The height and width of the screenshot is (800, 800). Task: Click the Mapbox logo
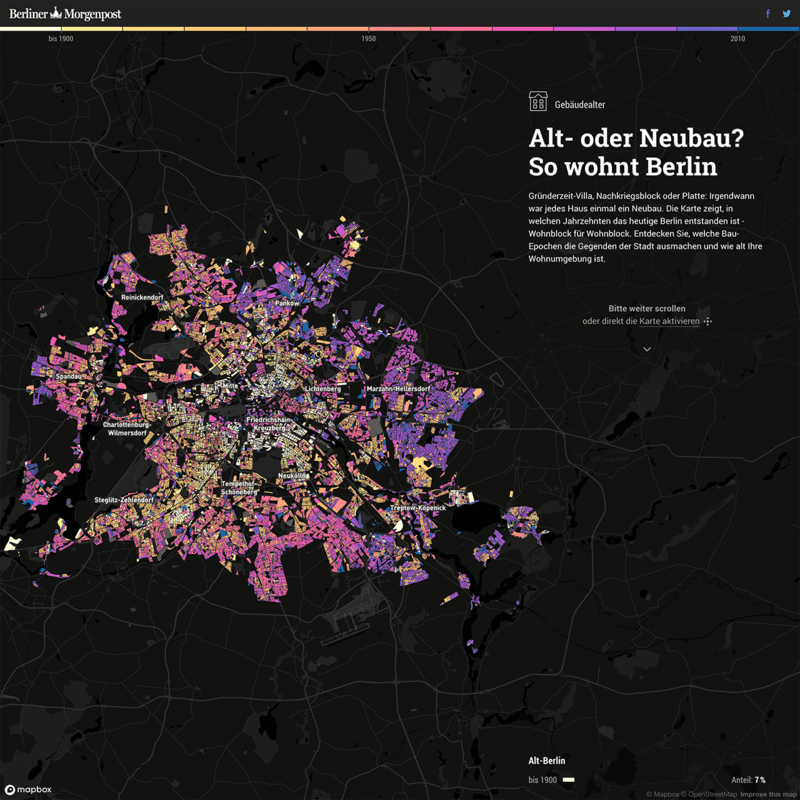click(28, 789)
